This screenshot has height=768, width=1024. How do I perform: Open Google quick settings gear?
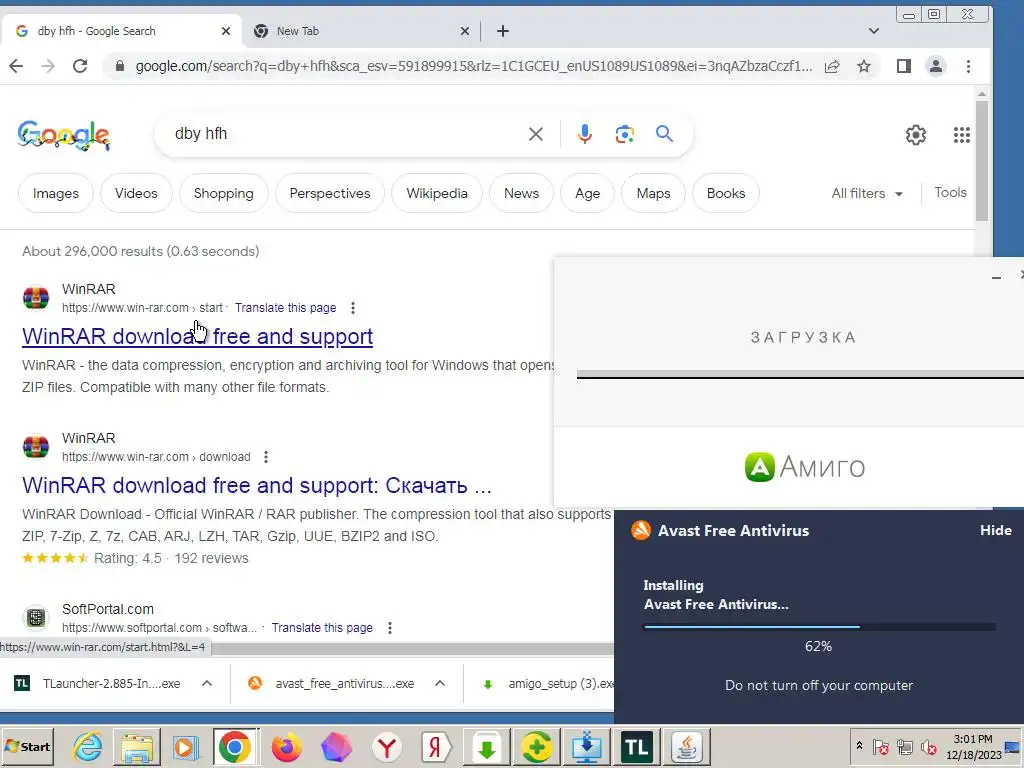pos(916,135)
